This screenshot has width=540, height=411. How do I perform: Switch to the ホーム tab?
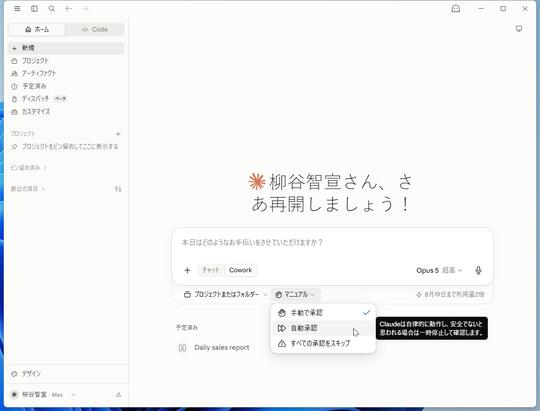(37, 29)
